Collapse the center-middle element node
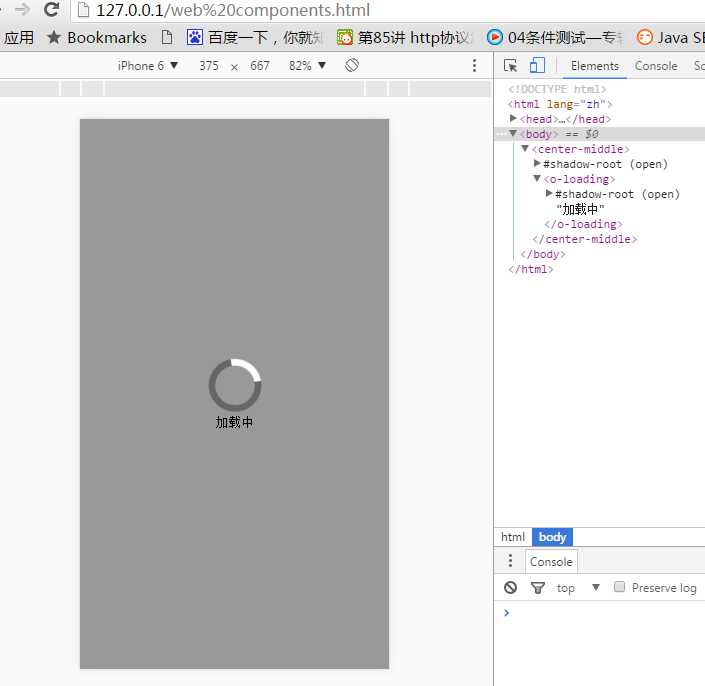The image size is (705, 686). point(525,148)
